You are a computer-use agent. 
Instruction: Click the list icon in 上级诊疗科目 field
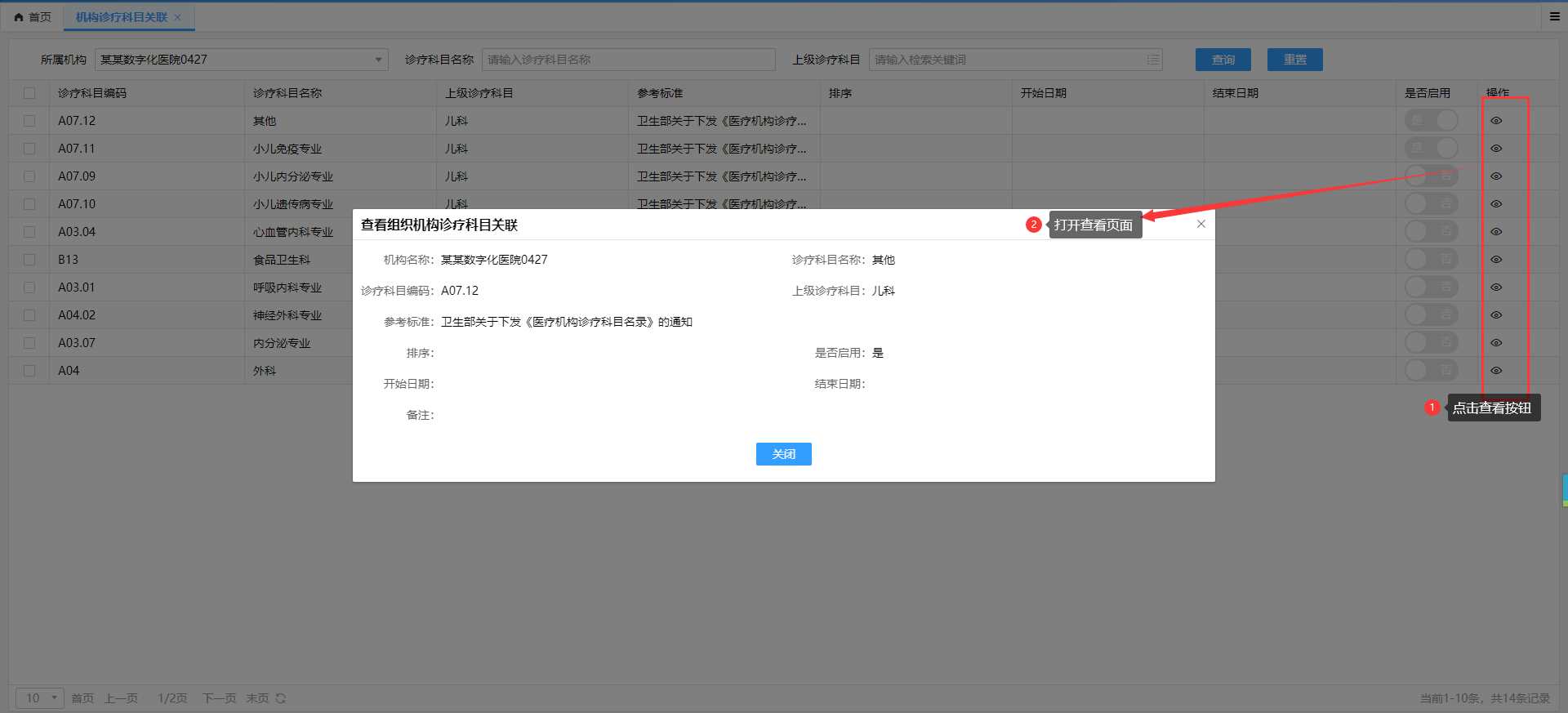1152,60
